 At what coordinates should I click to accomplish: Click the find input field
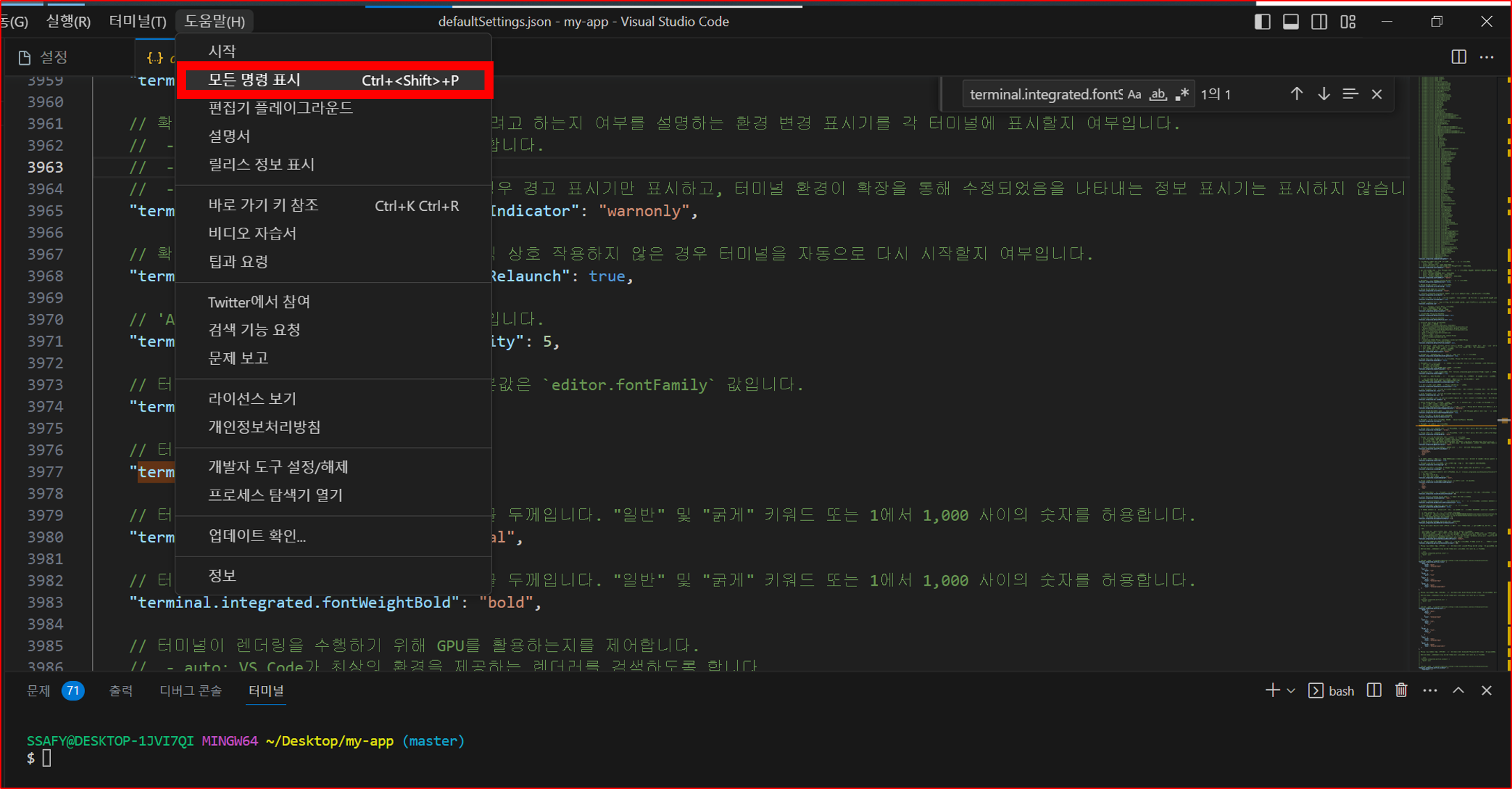coord(1044,94)
